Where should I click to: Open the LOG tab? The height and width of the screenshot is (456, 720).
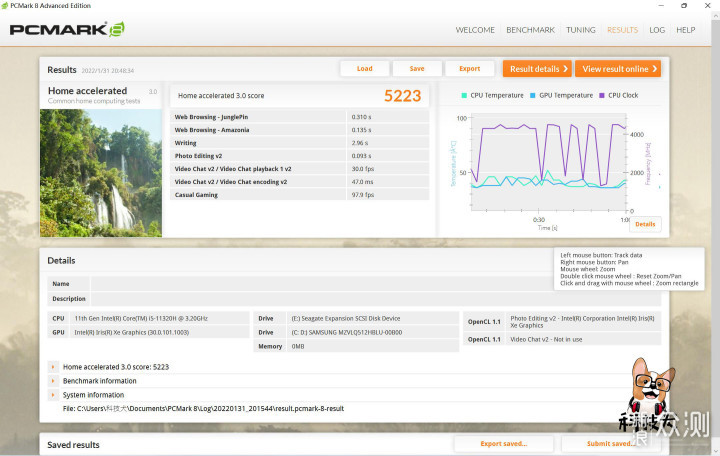(x=657, y=30)
